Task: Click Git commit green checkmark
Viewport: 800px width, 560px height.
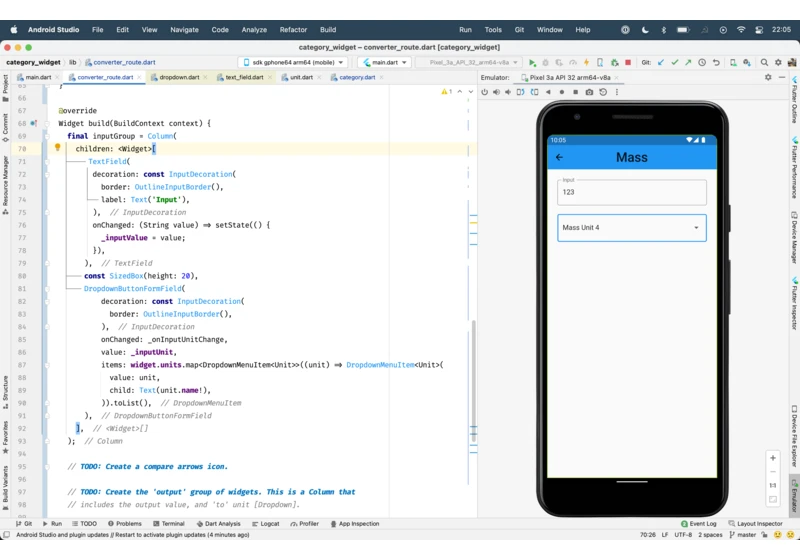Action: pos(674,62)
